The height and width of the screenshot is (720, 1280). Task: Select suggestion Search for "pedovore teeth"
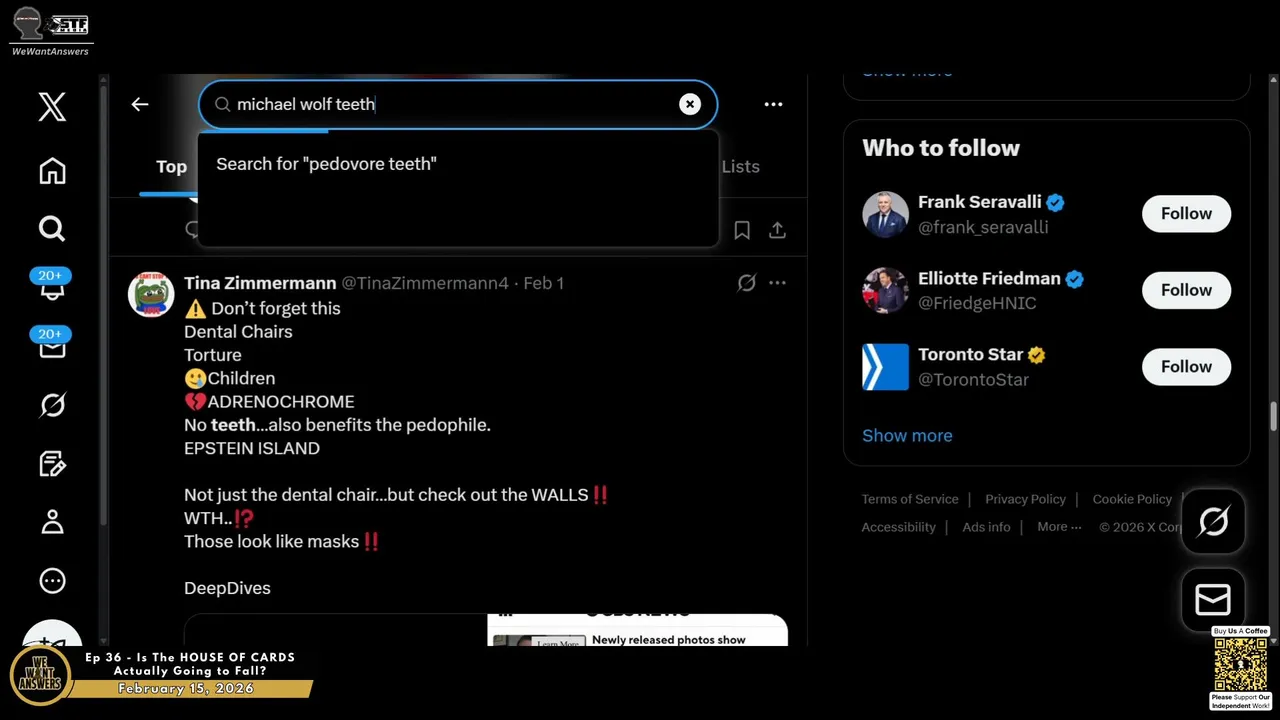pyautogui.click(x=458, y=164)
